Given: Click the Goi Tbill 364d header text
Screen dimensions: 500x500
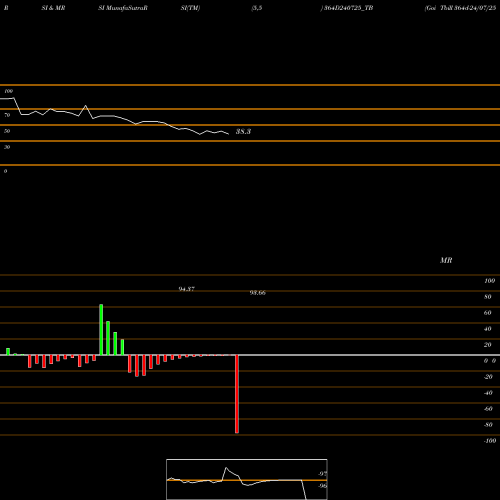Looking at the screenshot, I should coord(460,8).
